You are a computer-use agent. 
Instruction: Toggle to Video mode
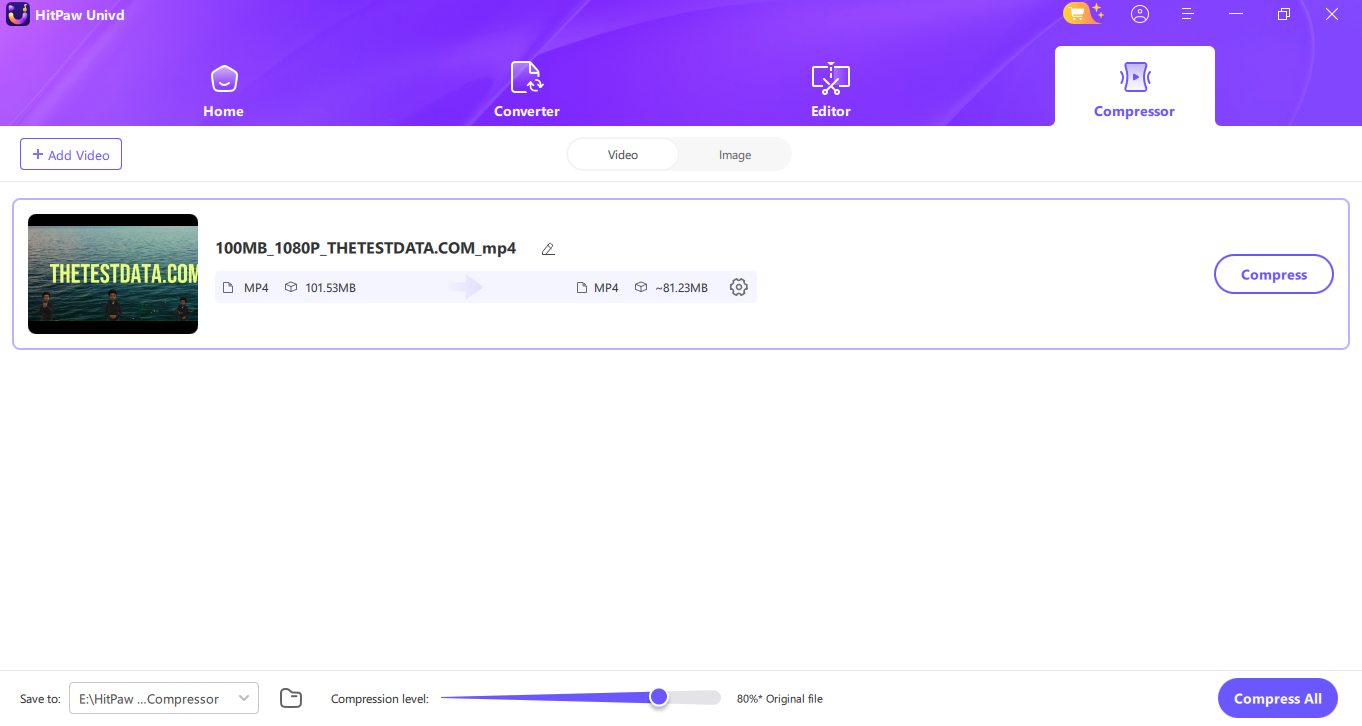(623, 155)
